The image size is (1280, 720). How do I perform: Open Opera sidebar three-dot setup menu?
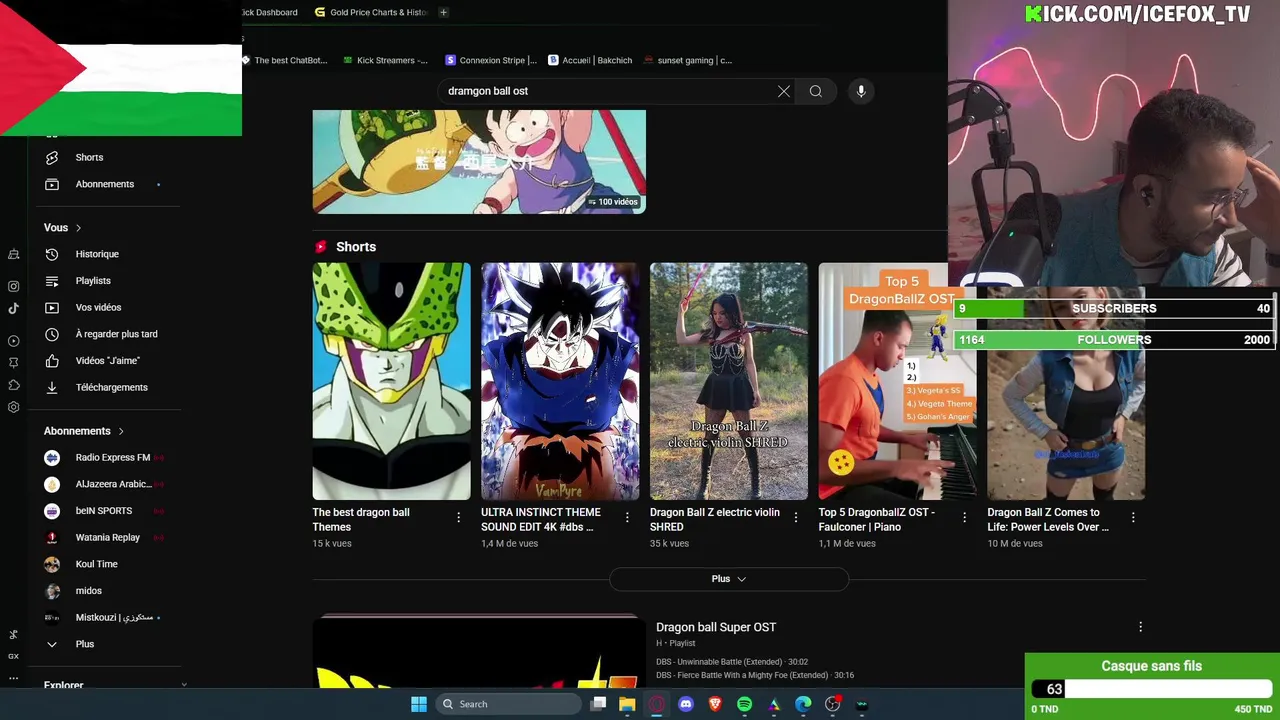point(14,678)
